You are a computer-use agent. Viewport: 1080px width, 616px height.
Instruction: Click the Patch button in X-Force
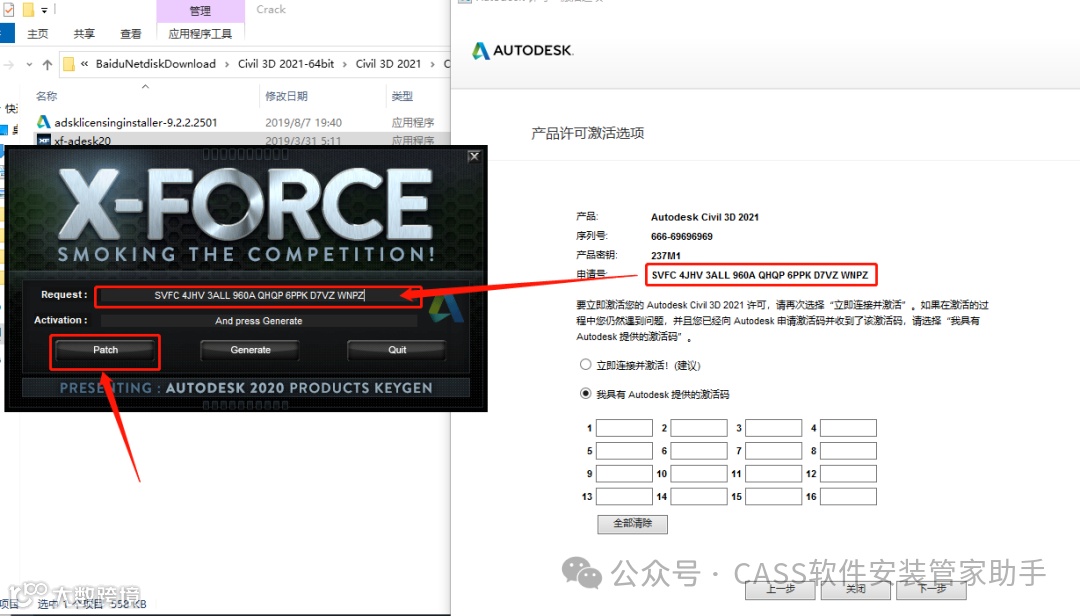click(105, 350)
